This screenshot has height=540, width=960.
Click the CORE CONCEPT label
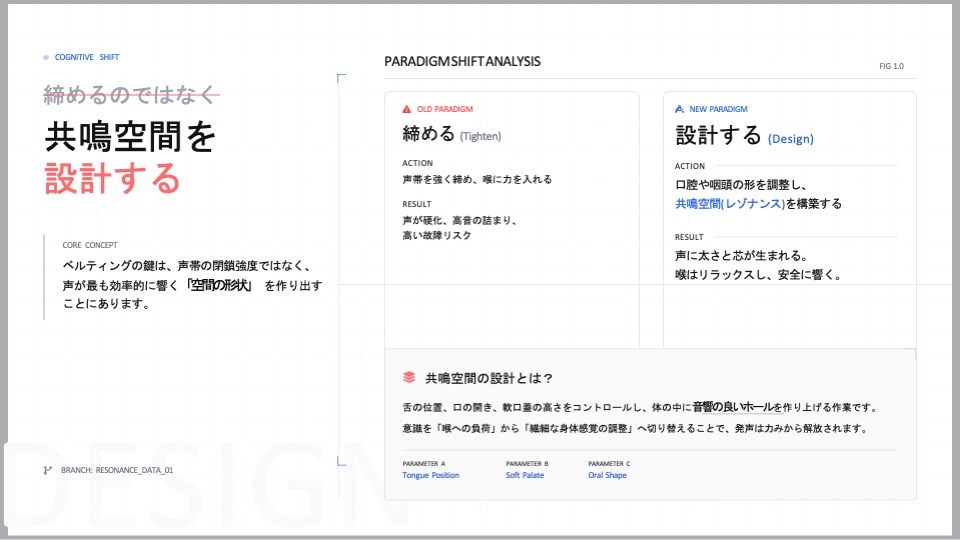(x=90, y=244)
